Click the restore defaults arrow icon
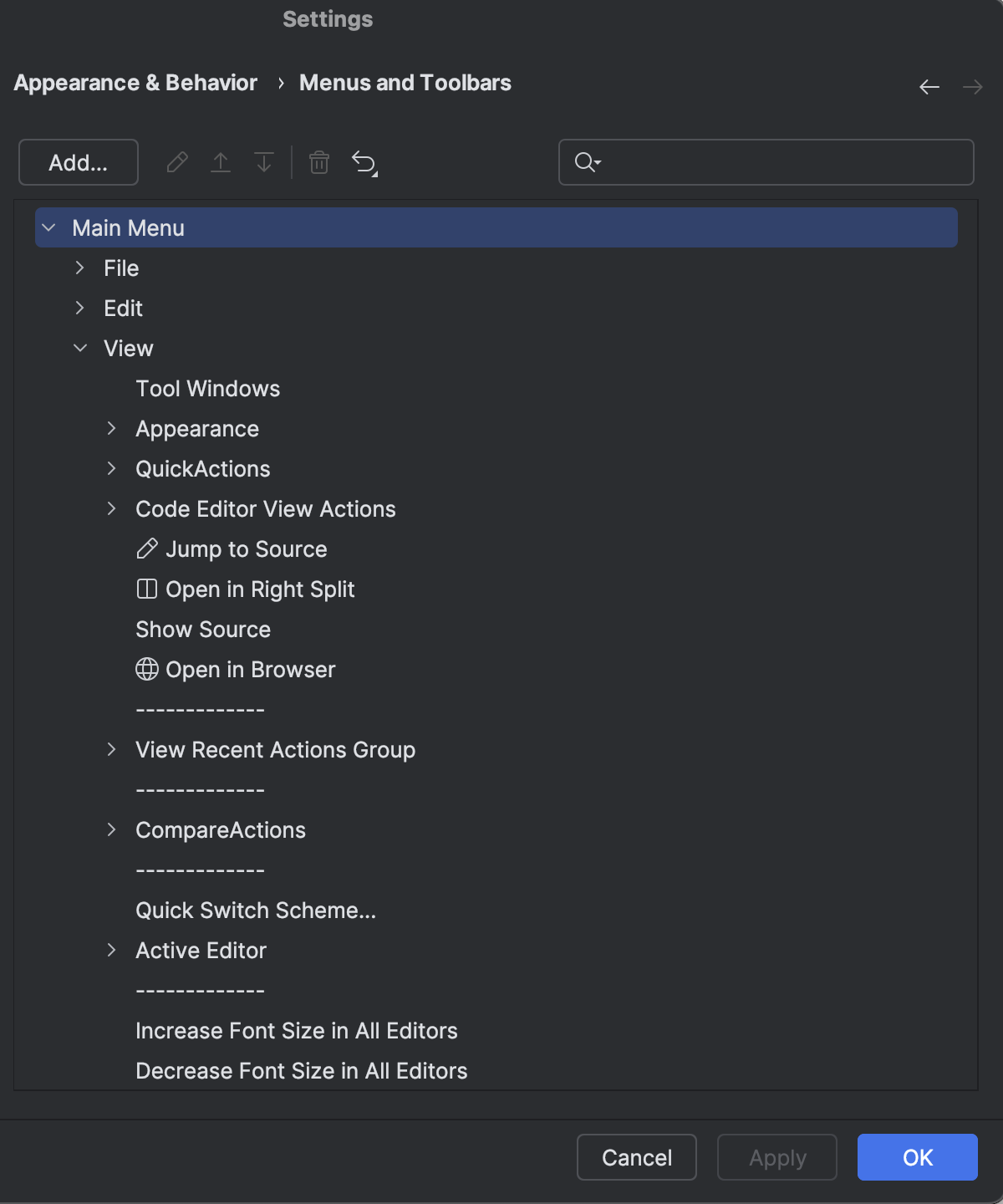The height and width of the screenshot is (1204, 1003). pyautogui.click(x=363, y=162)
